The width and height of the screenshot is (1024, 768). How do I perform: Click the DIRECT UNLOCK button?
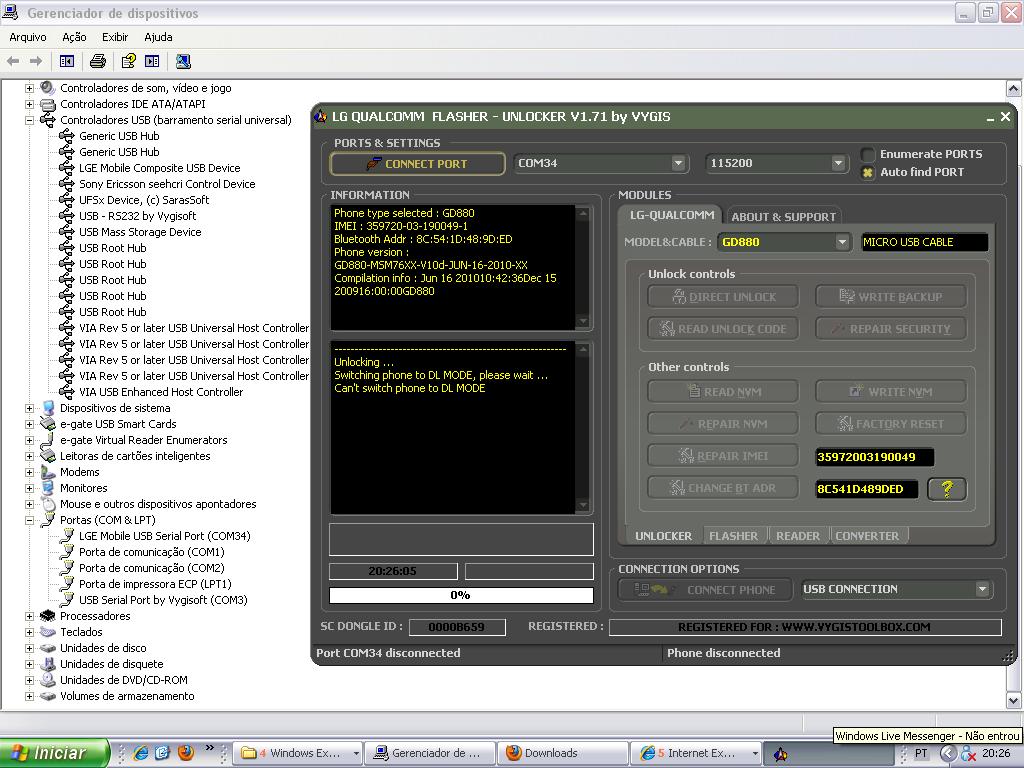coord(723,297)
